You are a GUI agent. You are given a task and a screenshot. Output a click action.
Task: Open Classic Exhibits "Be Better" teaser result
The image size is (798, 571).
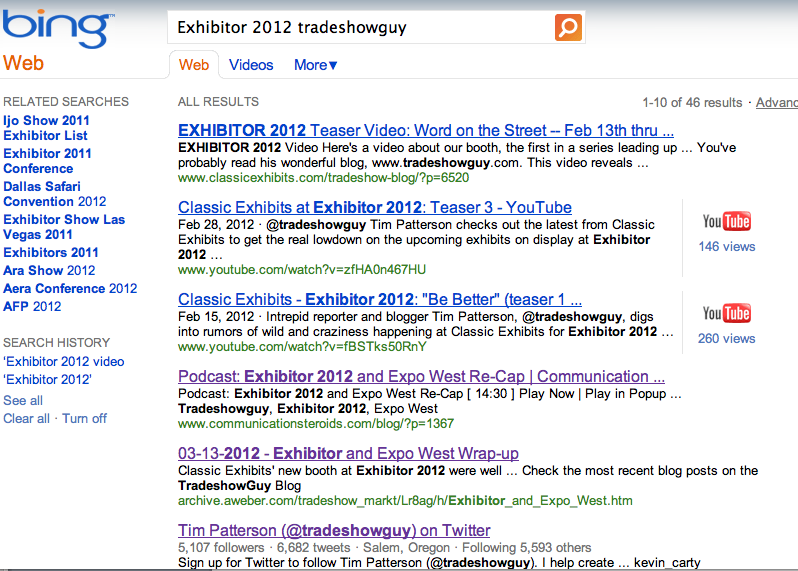click(380, 299)
